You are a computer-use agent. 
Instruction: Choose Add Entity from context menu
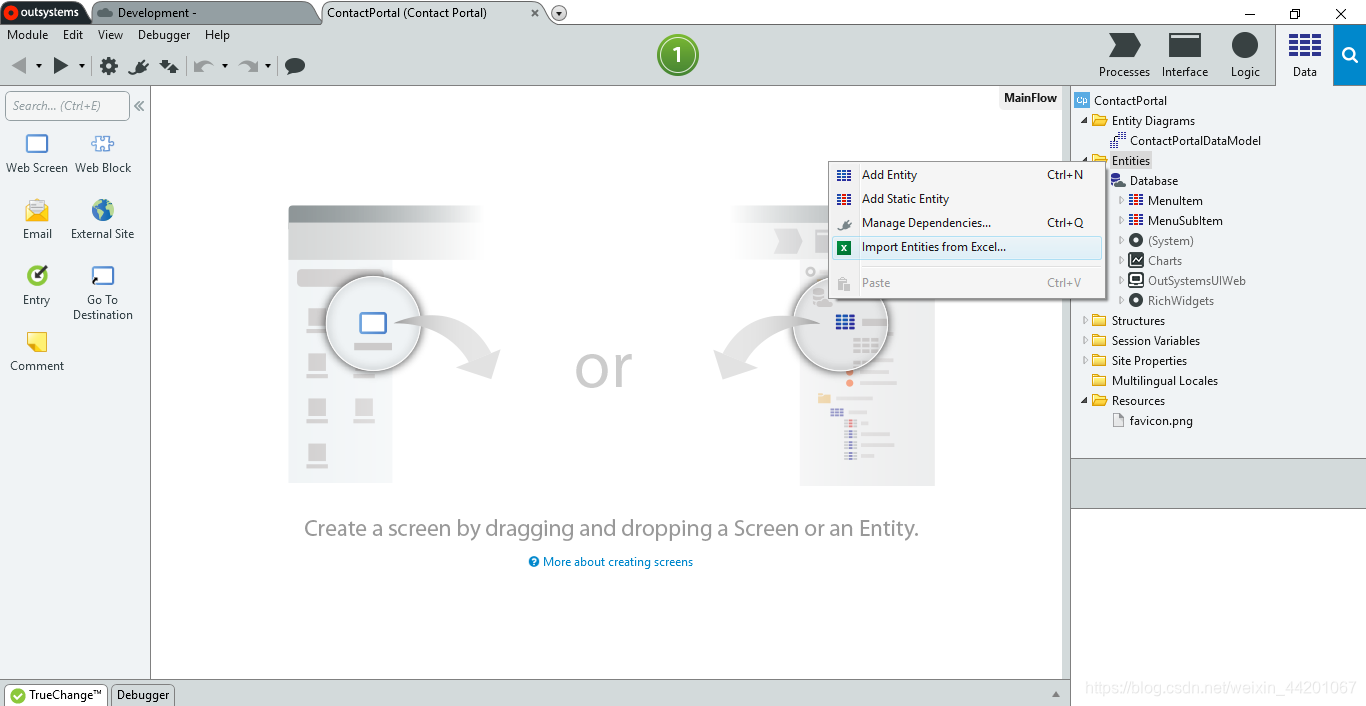967,175
